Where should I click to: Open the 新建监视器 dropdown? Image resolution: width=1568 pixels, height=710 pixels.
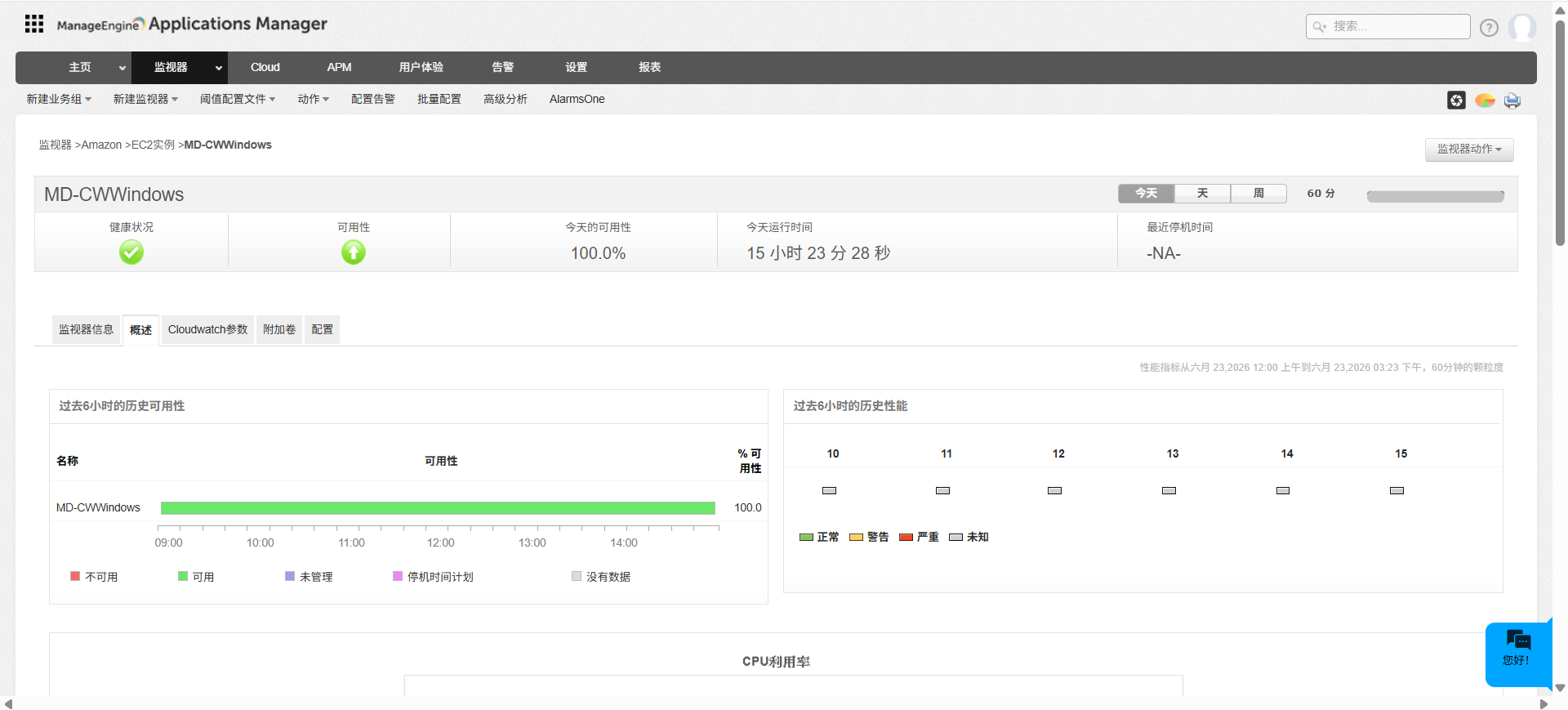pos(145,99)
